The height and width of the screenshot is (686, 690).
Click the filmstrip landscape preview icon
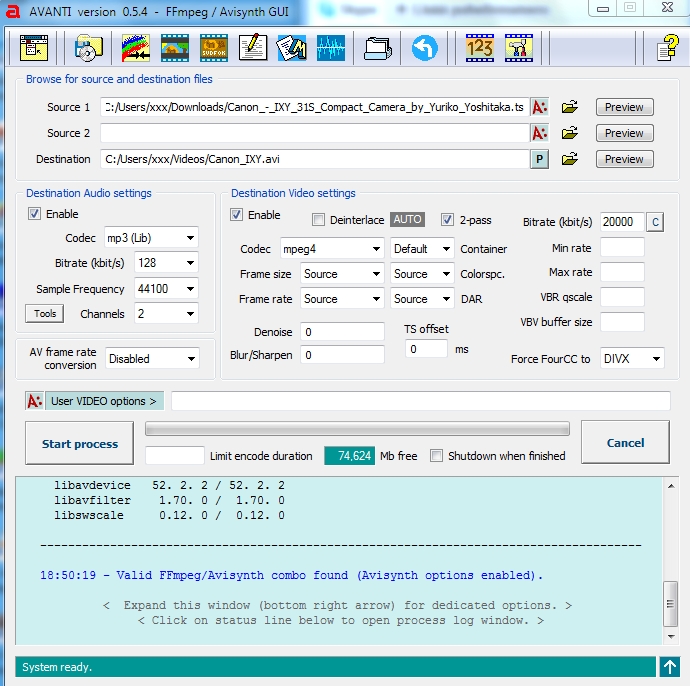tap(175, 48)
